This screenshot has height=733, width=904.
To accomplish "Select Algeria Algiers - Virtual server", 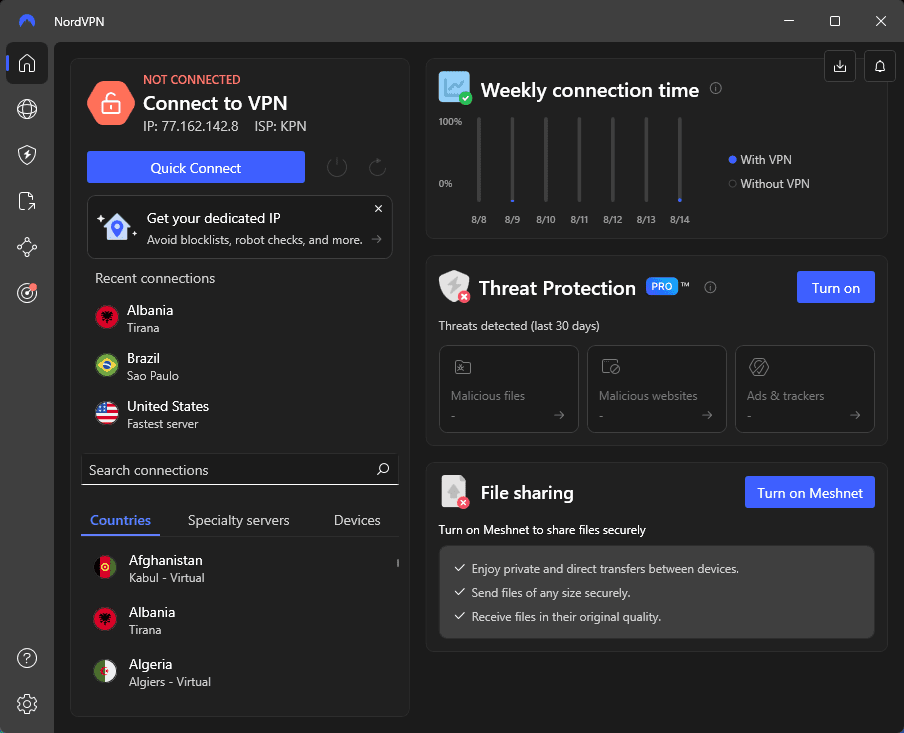I will tap(240, 672).
